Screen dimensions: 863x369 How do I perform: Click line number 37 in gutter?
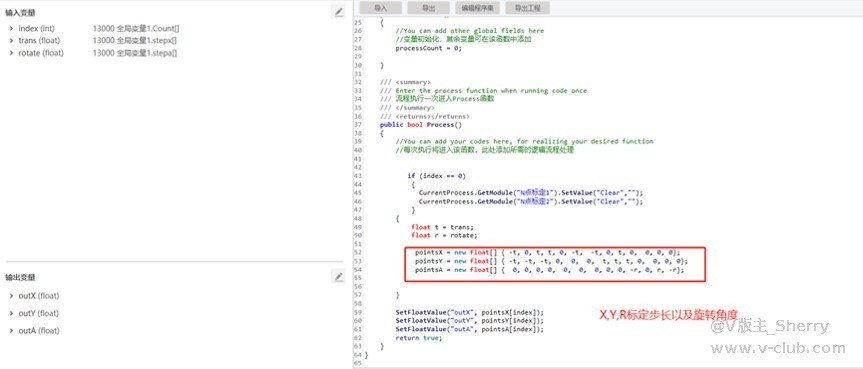click(358, 125)
